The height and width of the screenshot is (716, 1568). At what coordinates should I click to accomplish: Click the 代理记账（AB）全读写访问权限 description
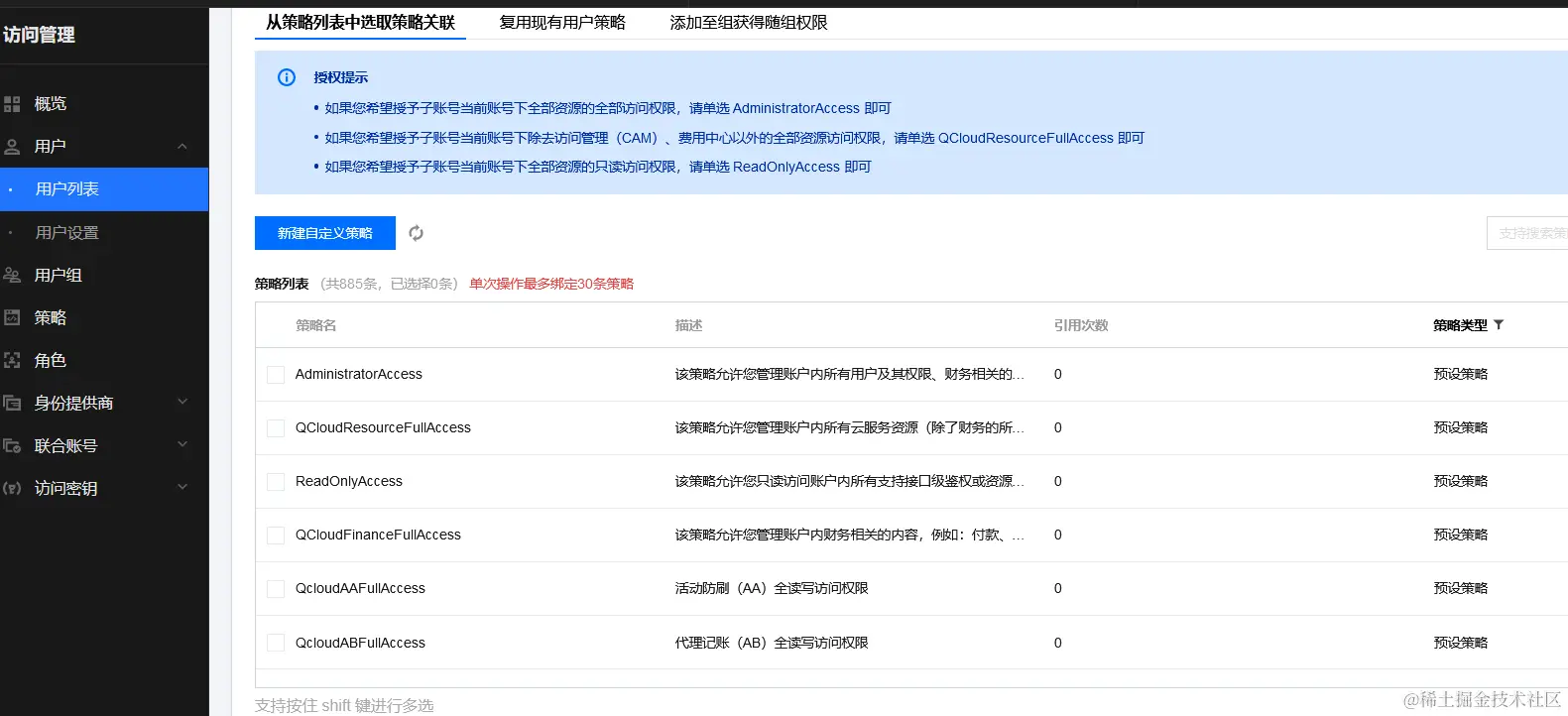(x=772, y=643)
